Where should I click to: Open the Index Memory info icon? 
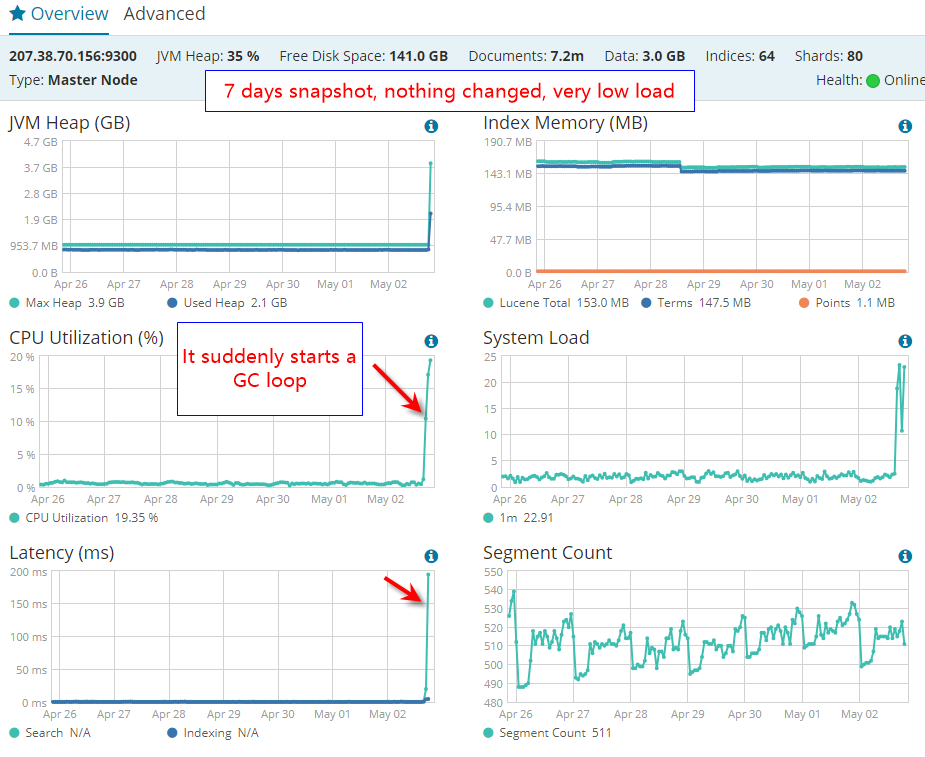click(x=905, y=126)
